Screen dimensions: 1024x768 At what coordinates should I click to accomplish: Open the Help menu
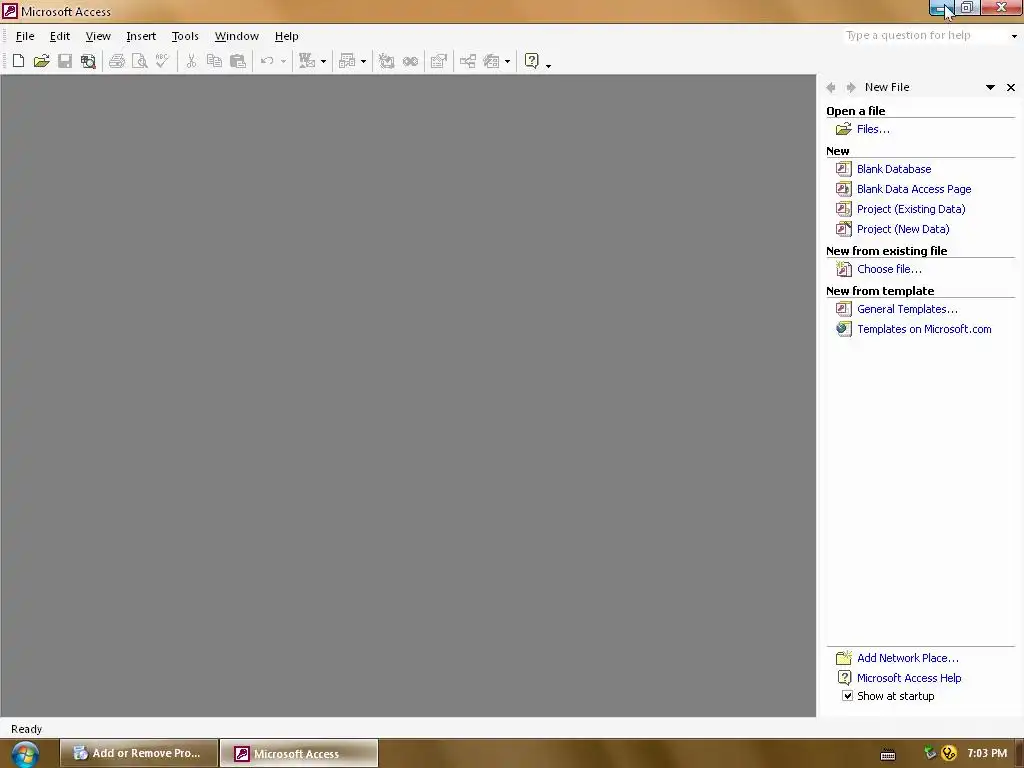tap(286, 36)
